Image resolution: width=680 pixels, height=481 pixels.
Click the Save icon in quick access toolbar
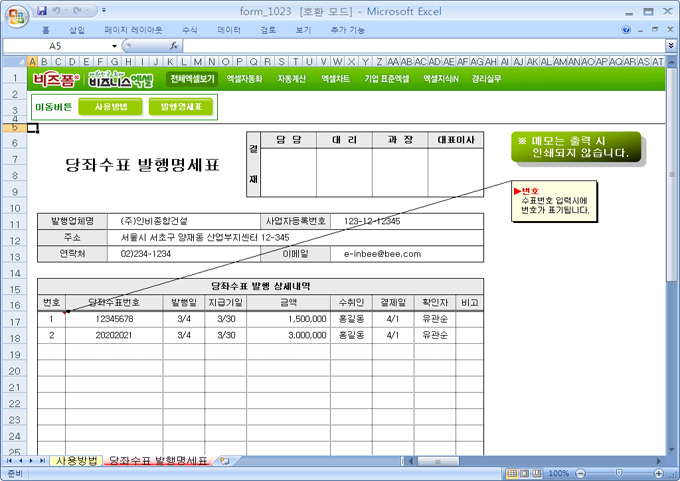click(x=41, y=10)
